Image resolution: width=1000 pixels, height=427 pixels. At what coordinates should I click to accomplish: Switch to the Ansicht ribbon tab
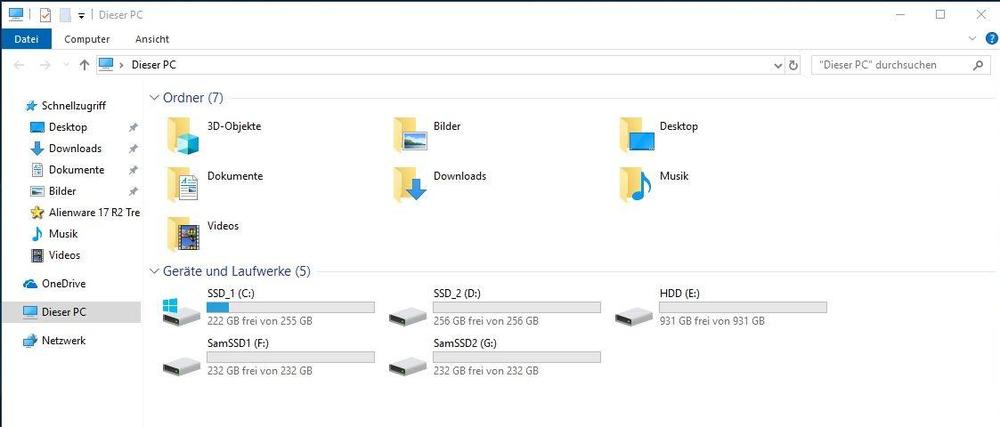point(150,39)
